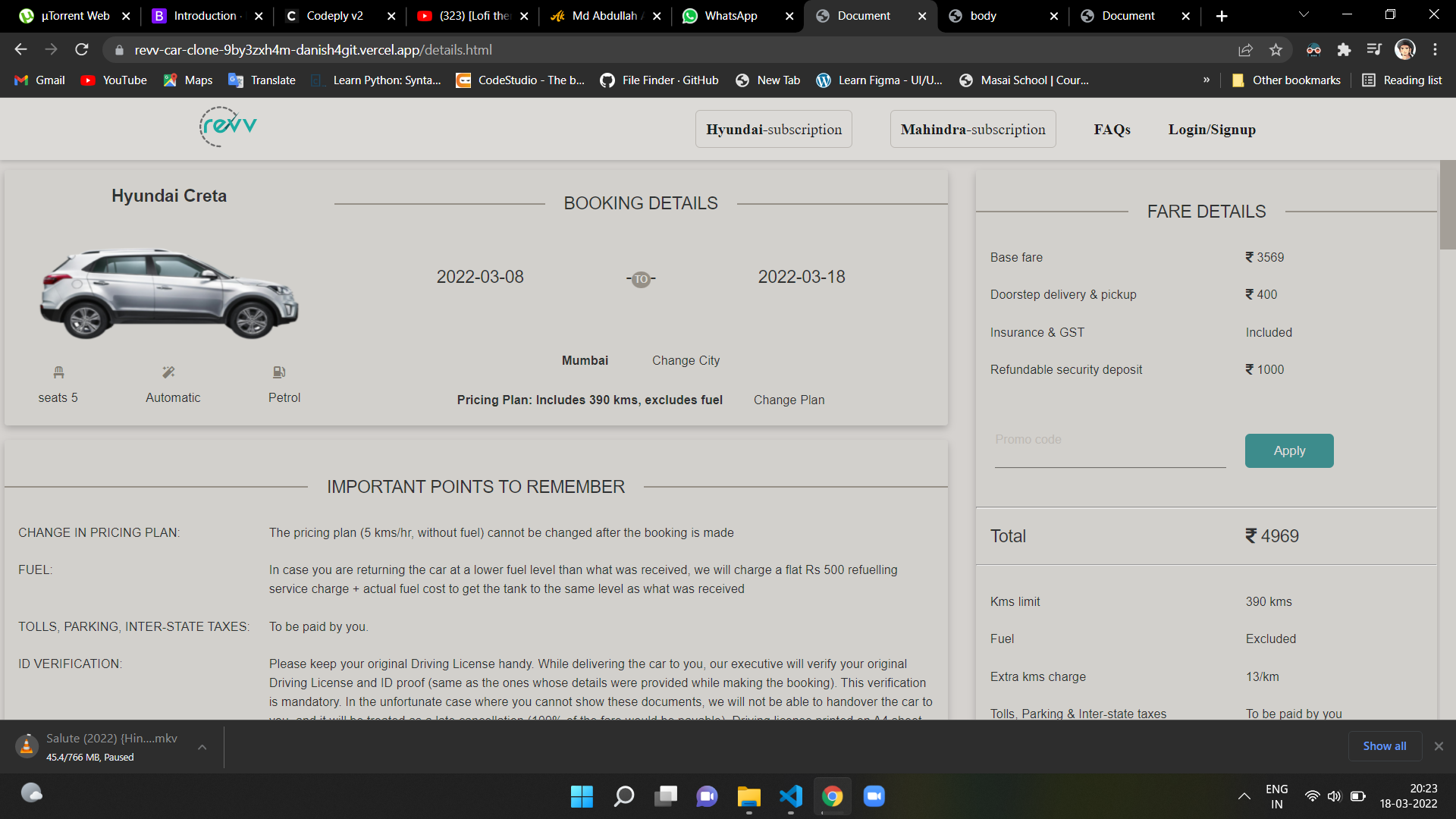The width and height of the screenshot is (1456, 819).
Task: Click Show all downloads
Action: pos(1384,746)
